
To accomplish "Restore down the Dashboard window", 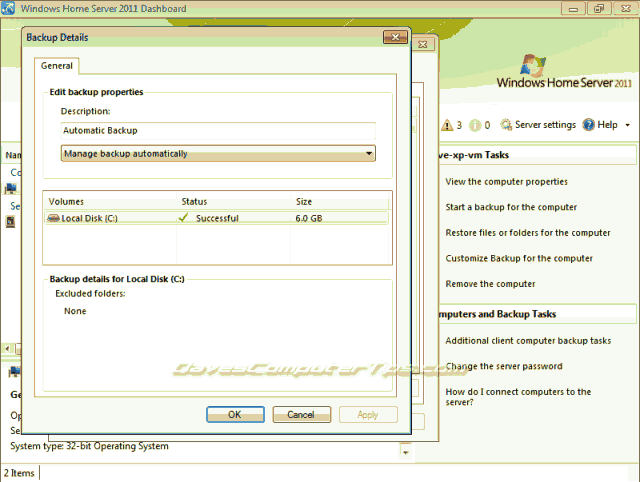I will coord(599,8).
